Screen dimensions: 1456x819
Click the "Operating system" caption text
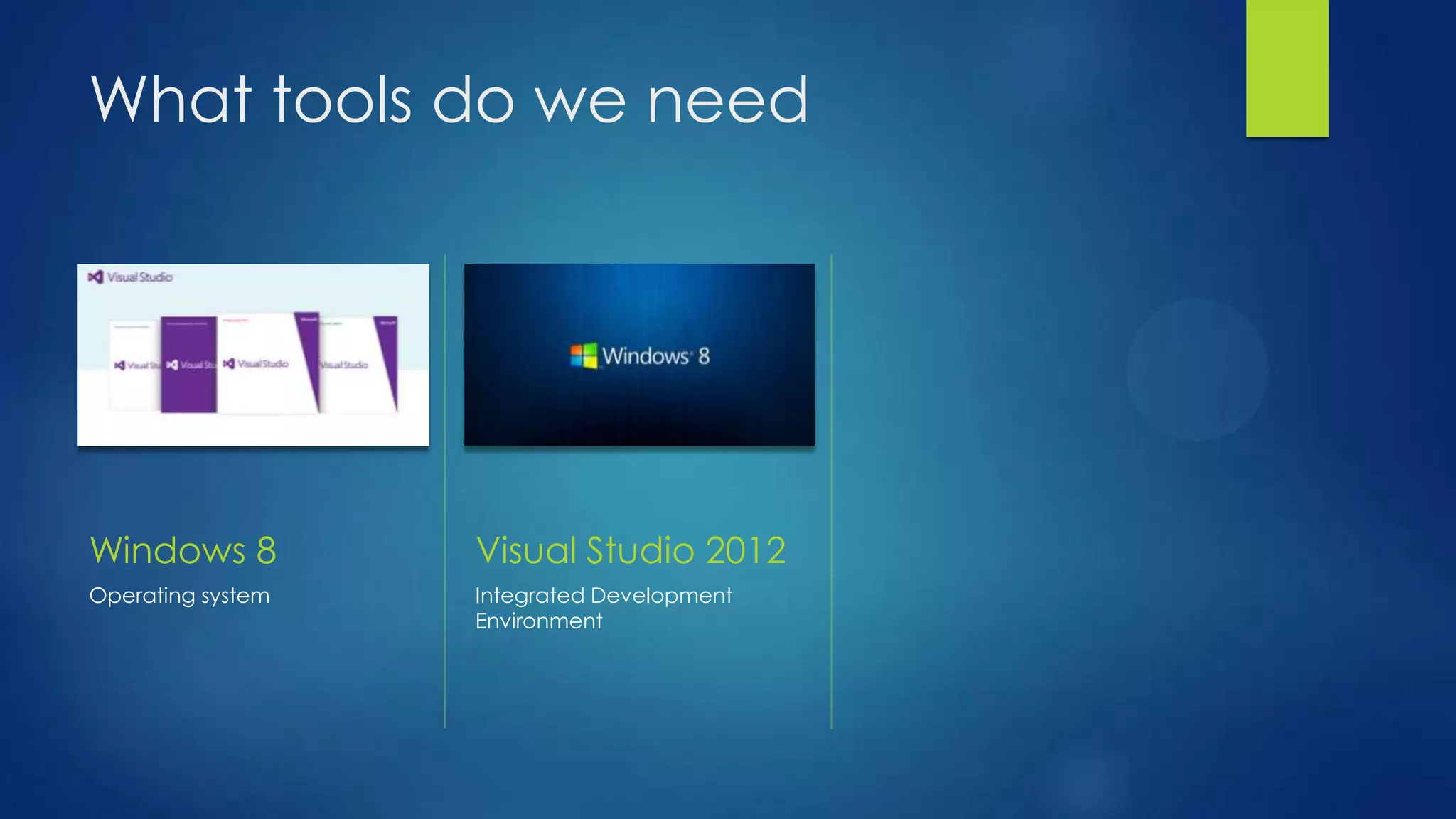tap(179, 595)
